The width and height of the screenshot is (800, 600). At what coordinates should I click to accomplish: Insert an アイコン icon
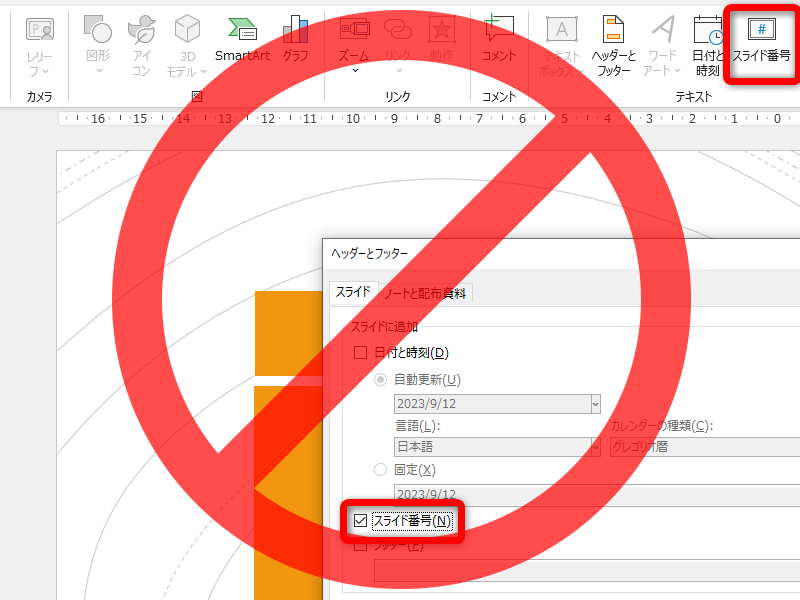coord(141,47)
